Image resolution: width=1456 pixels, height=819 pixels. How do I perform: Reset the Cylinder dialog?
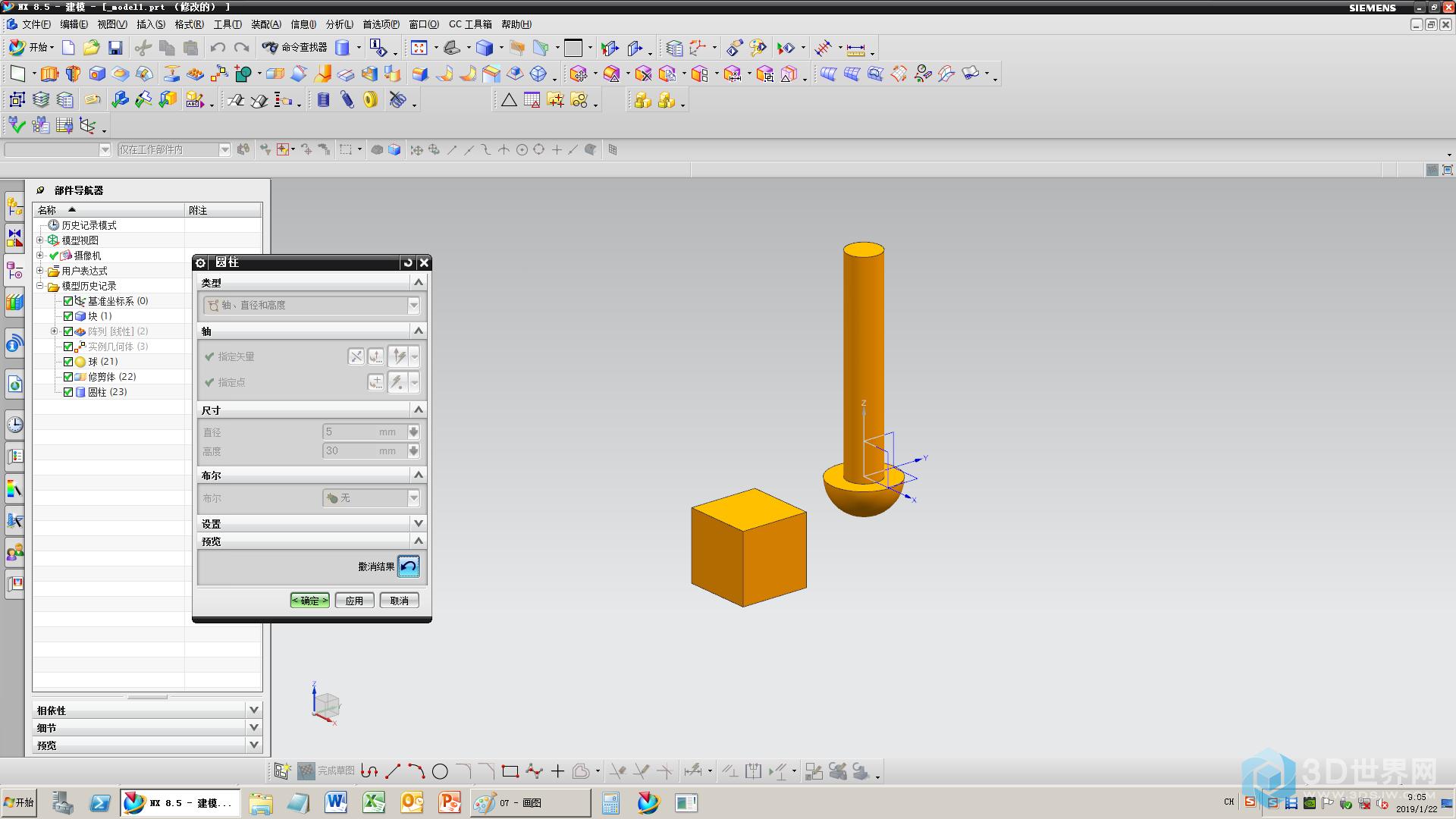tap(408, 262)
